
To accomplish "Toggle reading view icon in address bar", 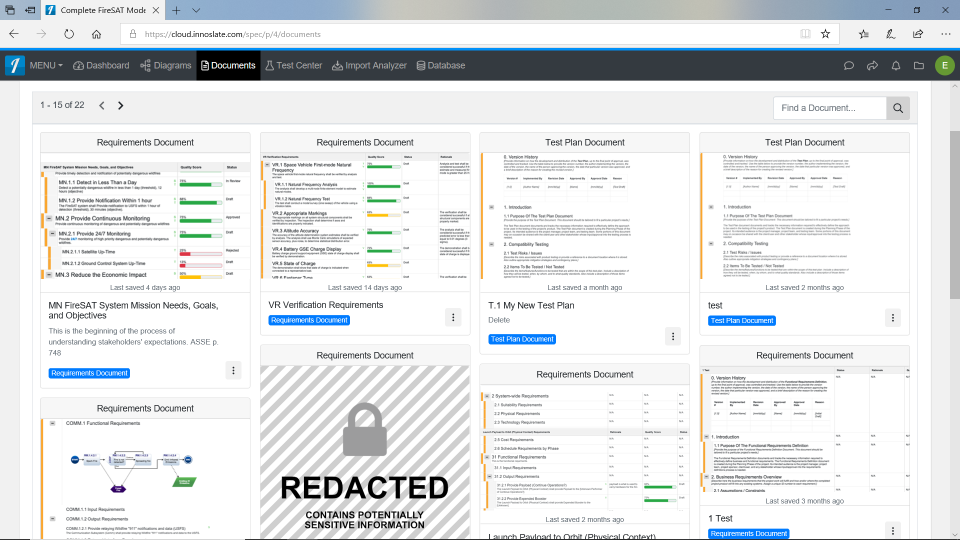I will [x=805, y=34].
